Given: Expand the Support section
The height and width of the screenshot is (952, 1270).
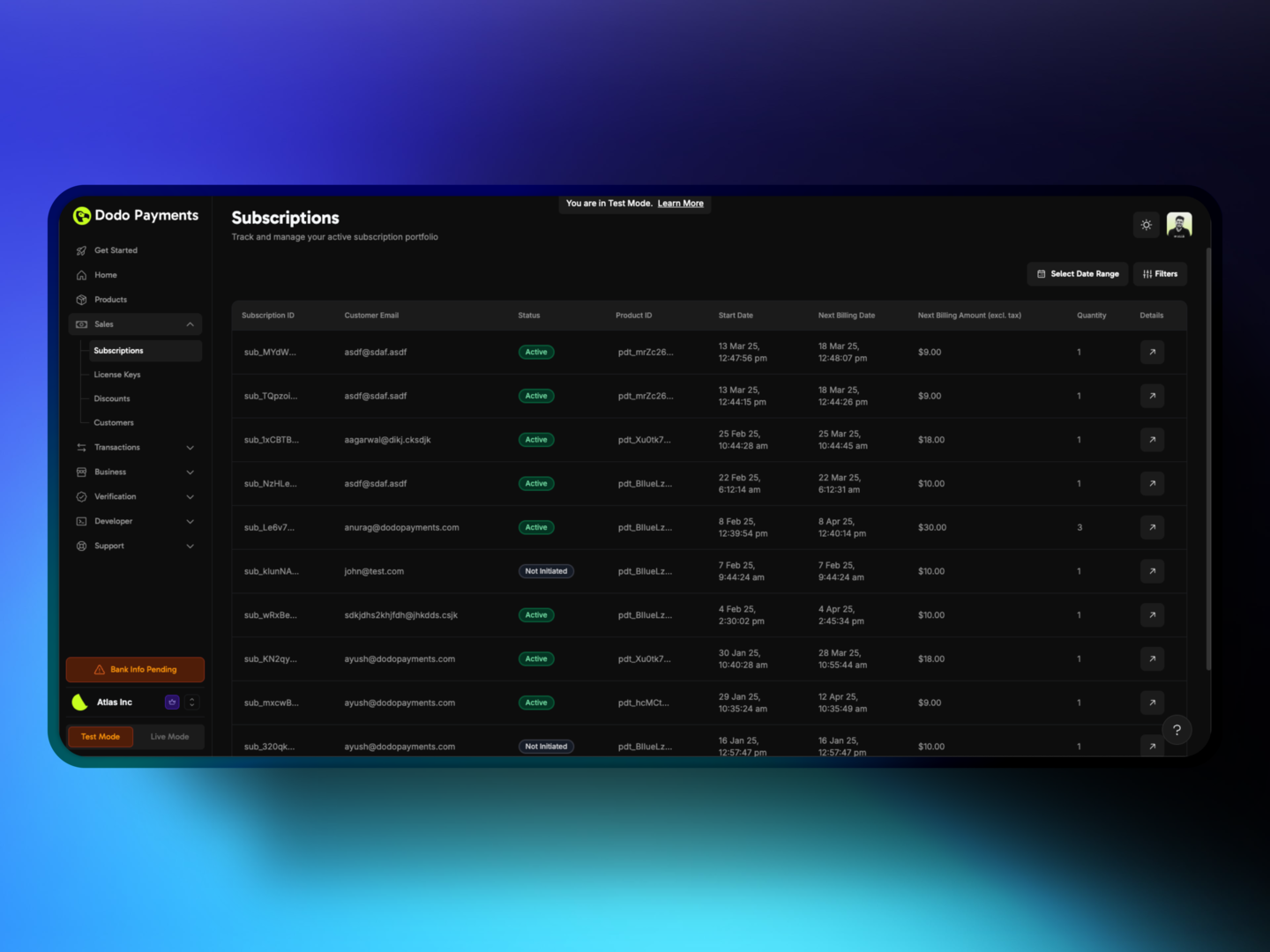Looking at the screenshot, I should 135,547.
